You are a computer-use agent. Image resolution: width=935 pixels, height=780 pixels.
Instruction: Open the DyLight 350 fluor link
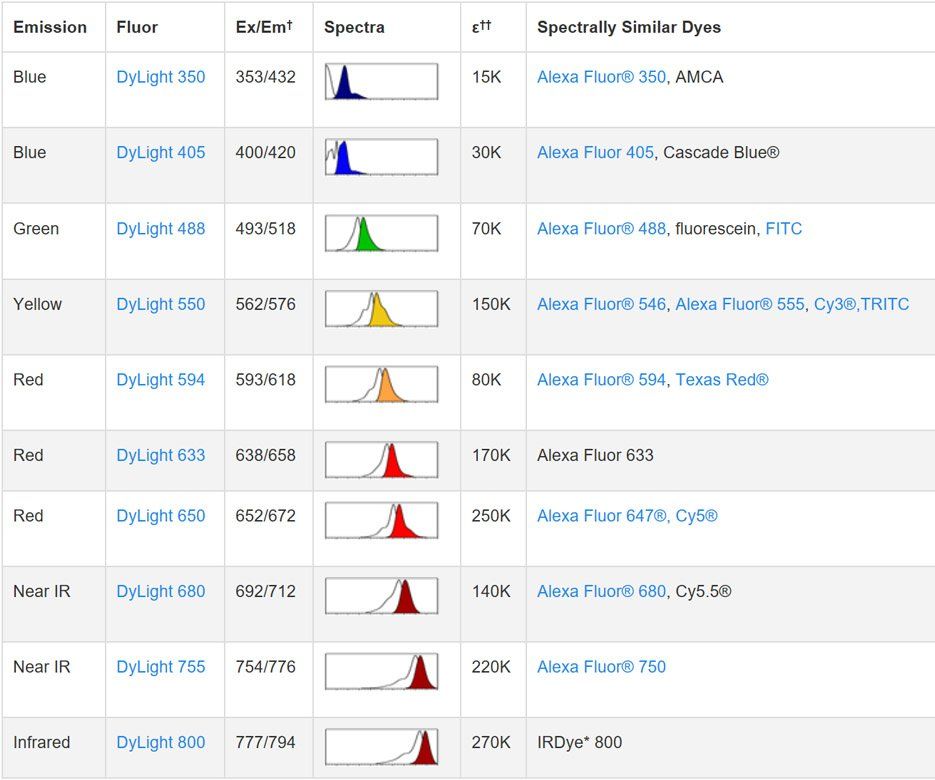point(160,77)
